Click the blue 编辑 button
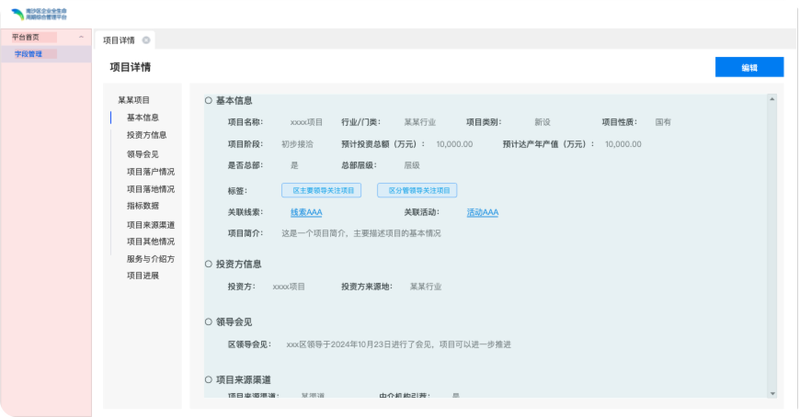 pos(749,67)
